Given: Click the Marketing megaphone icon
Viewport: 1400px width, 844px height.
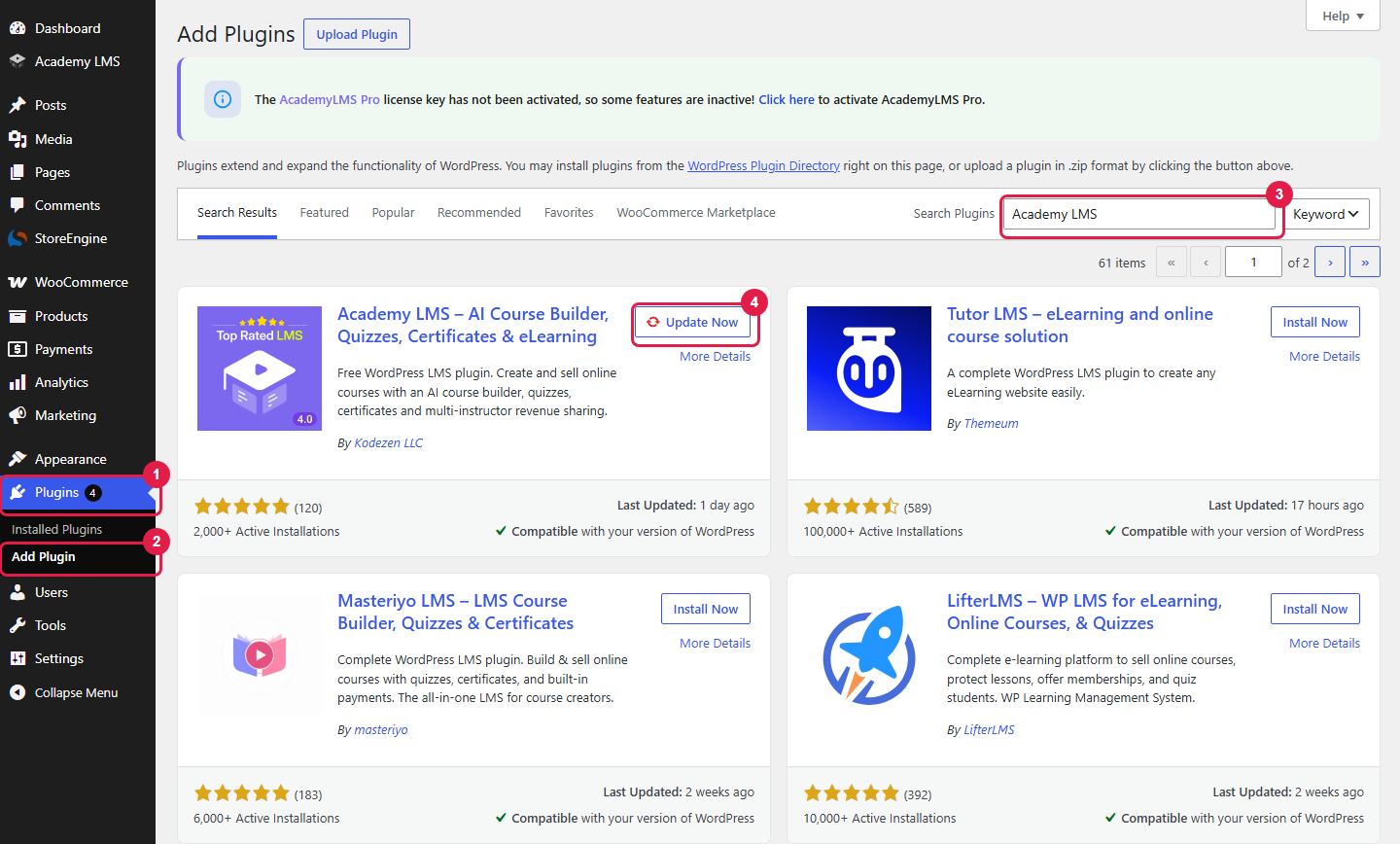Looking at the screenshot, I should point(17,415).
